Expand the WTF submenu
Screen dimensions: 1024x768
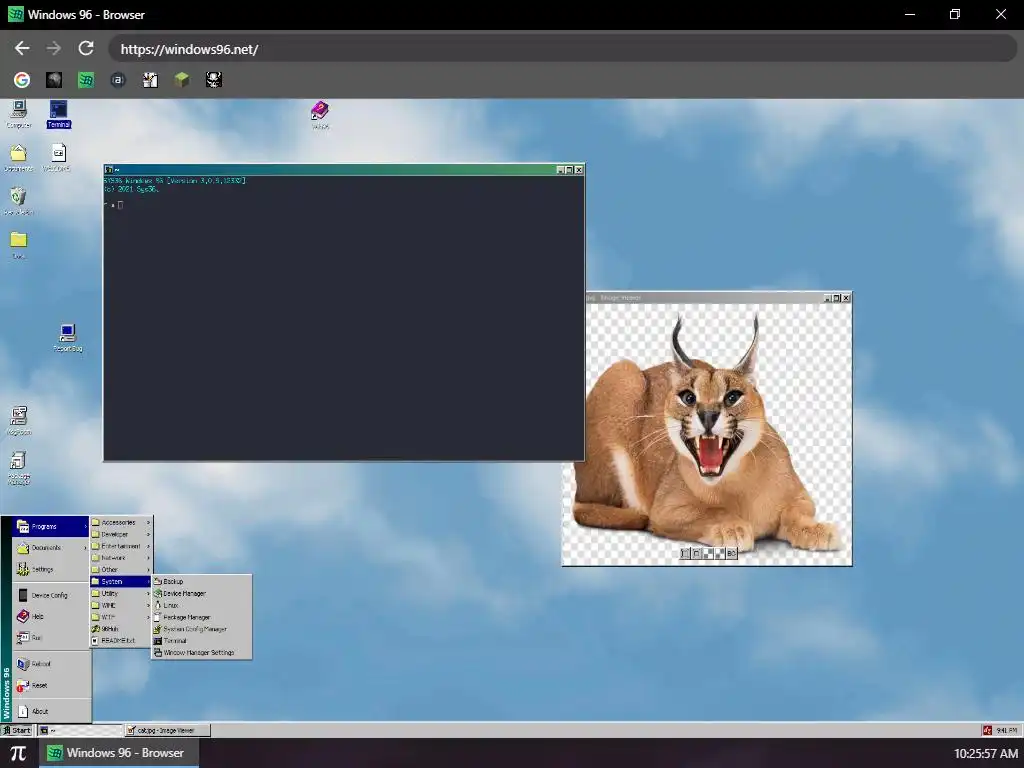[x=121, y=617]
